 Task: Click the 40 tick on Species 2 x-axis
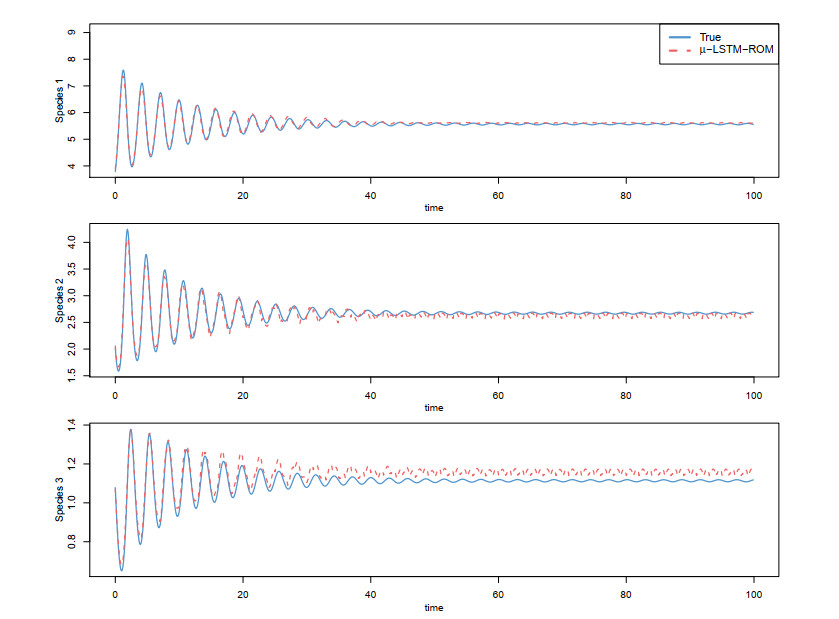370,393
